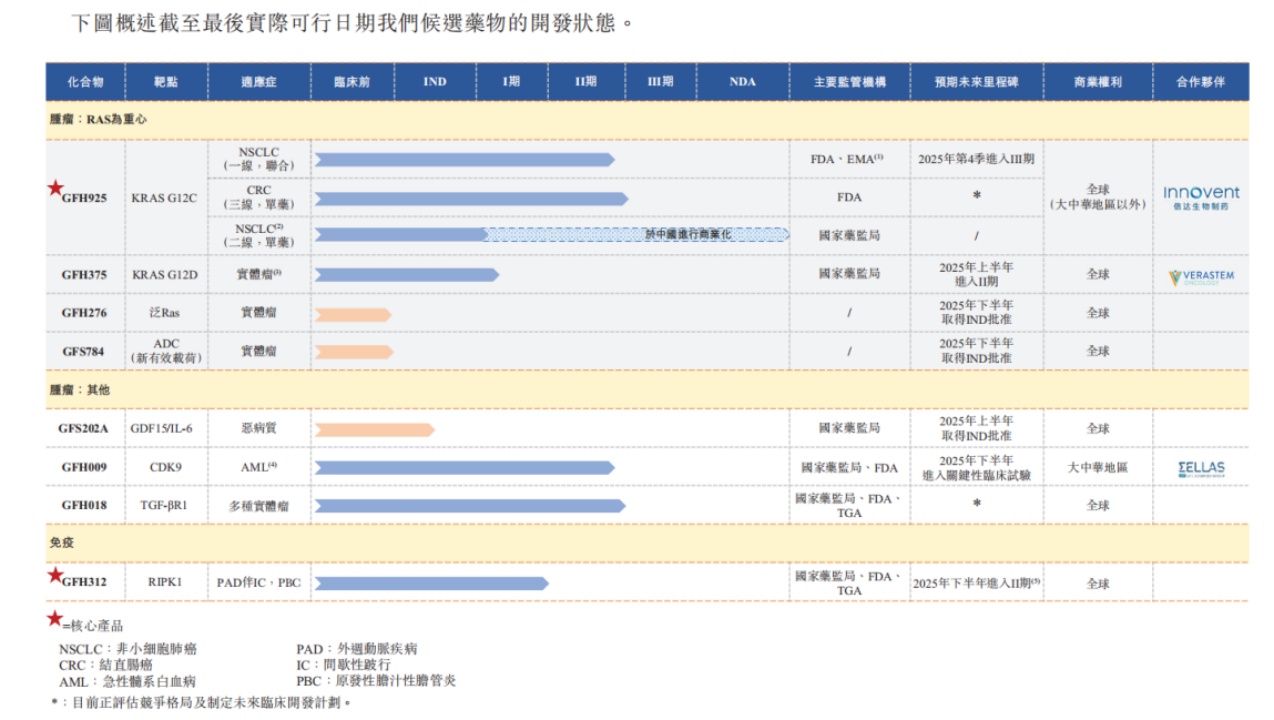Select the red star beside GFH312

(55, 575)
